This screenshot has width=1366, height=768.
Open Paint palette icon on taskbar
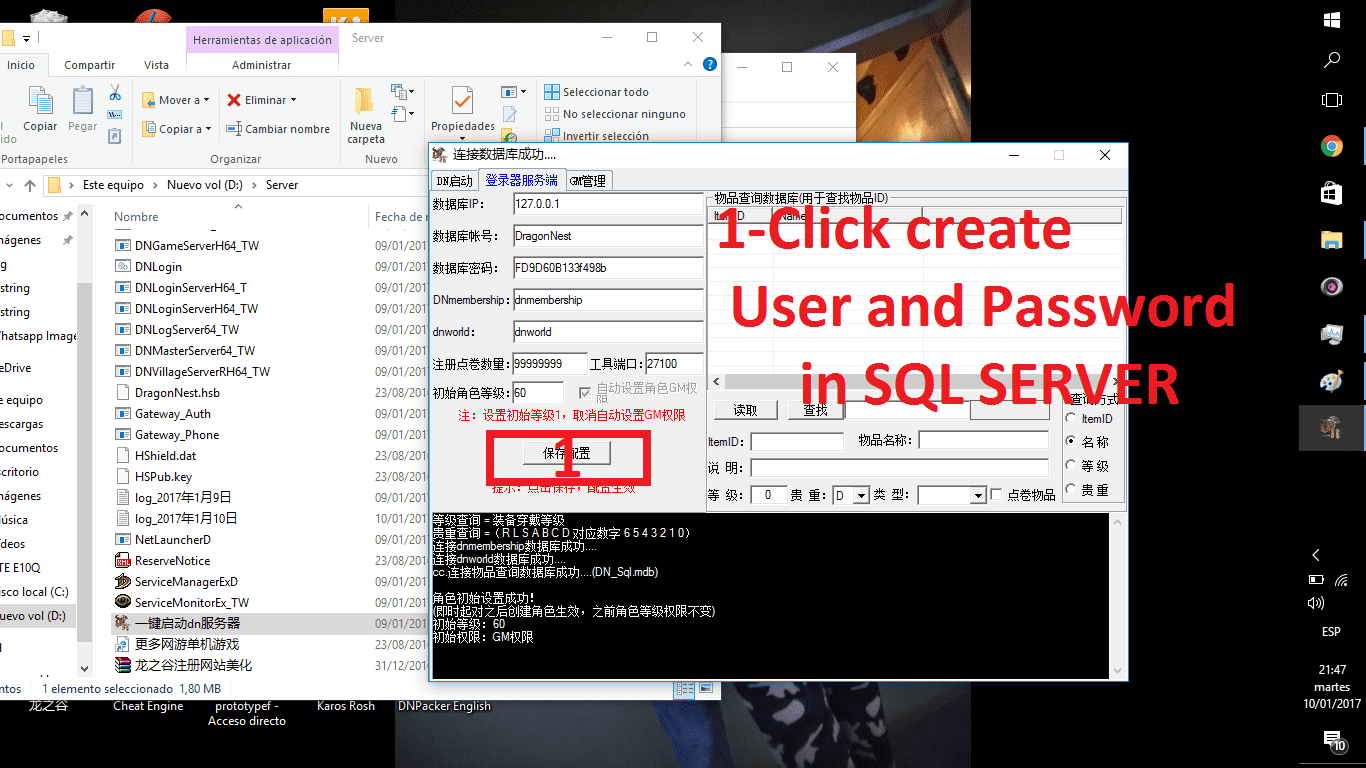click(x=1332, y=382)
